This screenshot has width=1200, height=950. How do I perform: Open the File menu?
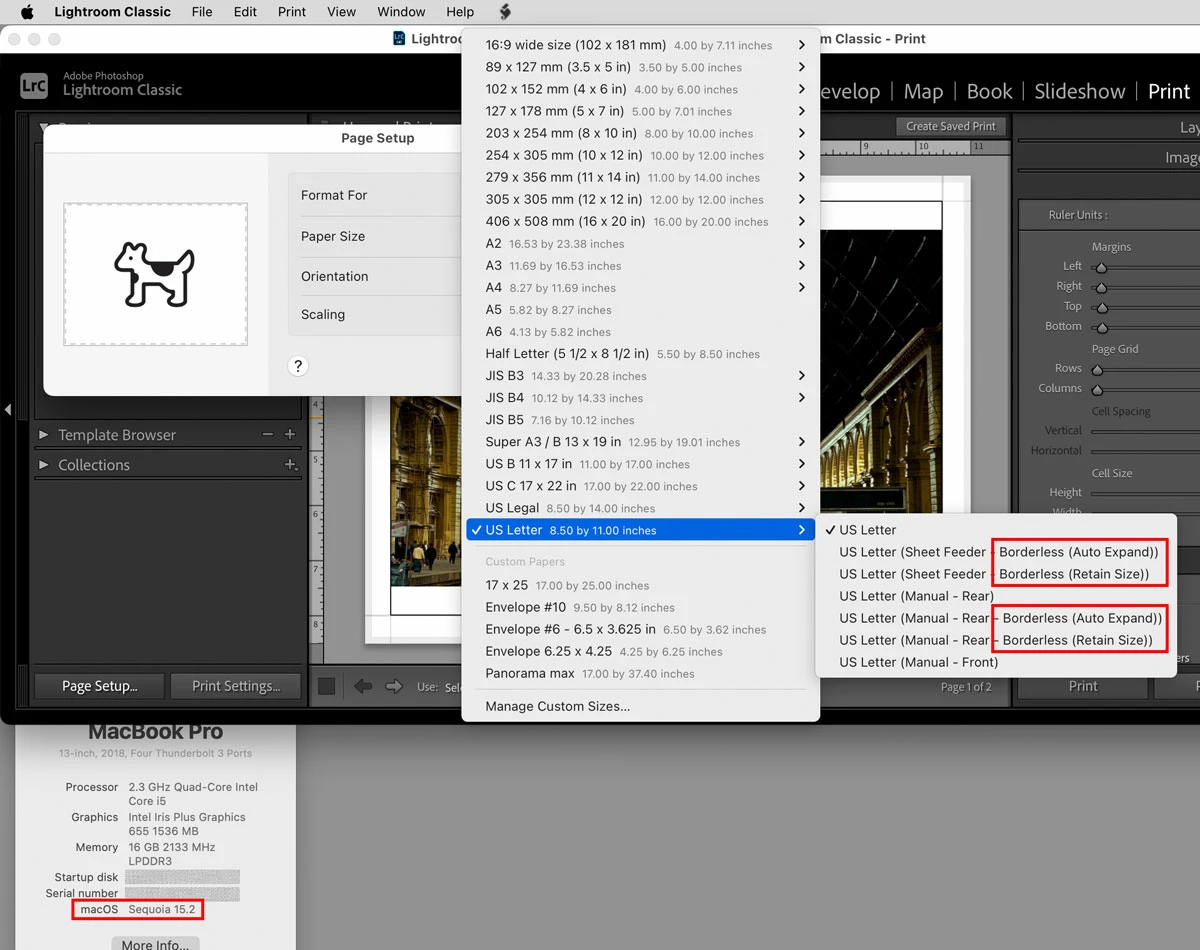tap(202, 12)
